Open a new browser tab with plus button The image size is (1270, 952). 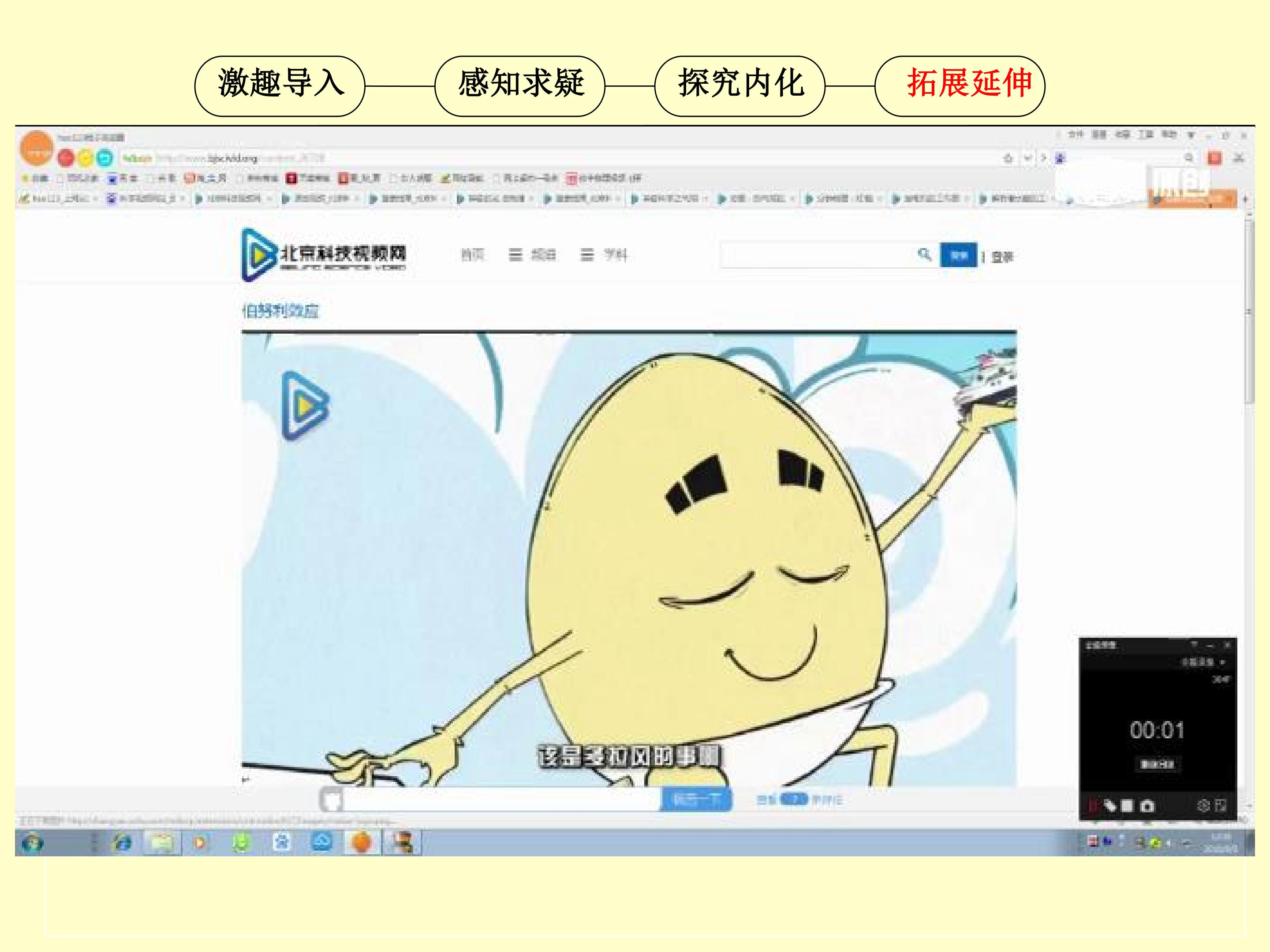(x=1245, y=199)
